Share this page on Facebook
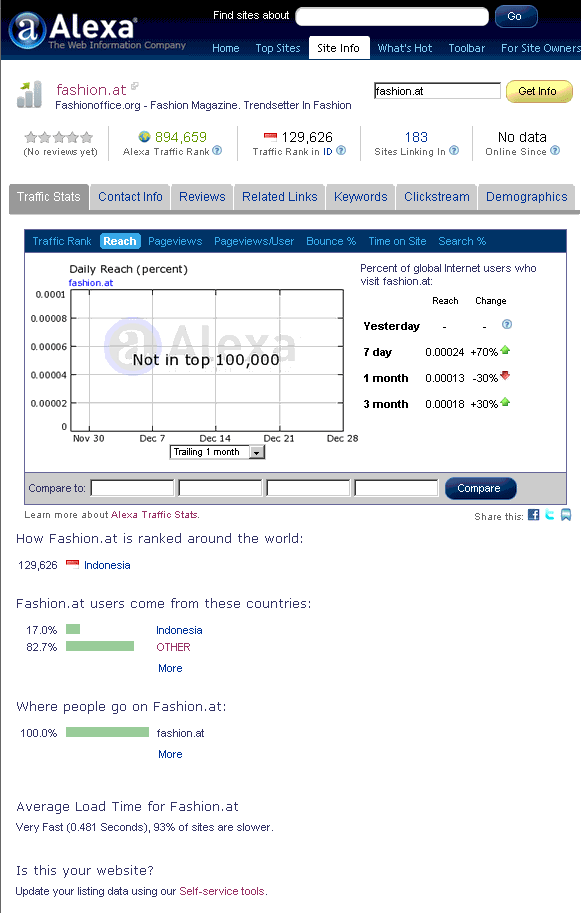Image resolution: width=581 pixels, height=913 pixels. [x=533, y=515]
